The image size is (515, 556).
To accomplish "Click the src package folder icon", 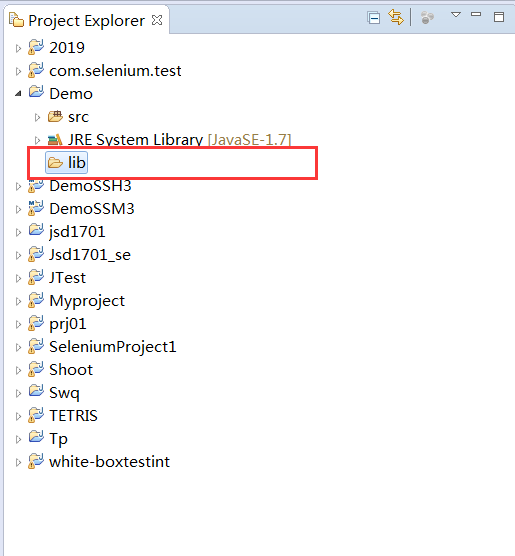I will pos(55,116).
